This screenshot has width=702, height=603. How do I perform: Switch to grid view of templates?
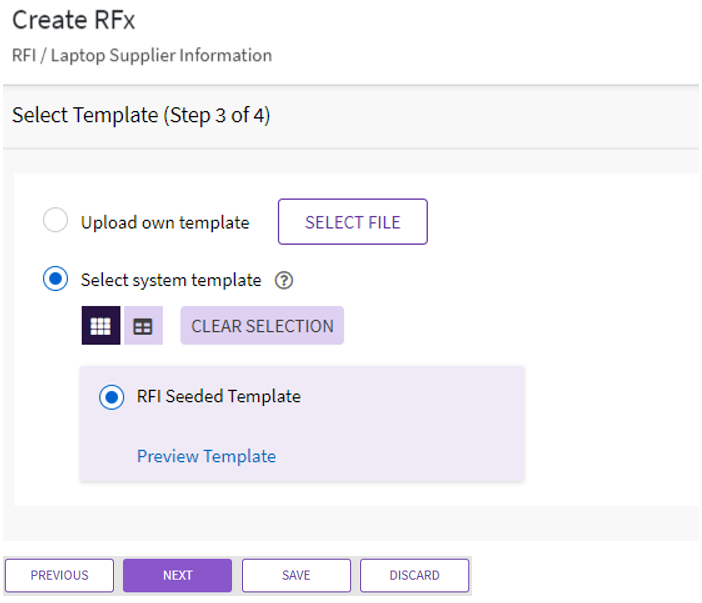[100, 326]
